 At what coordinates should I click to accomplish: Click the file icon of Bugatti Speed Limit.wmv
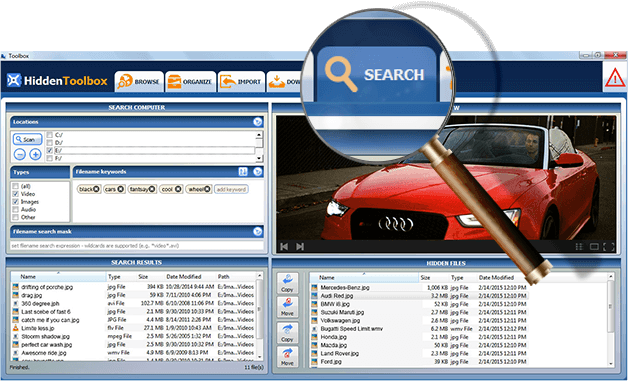(x=314, y=329)
